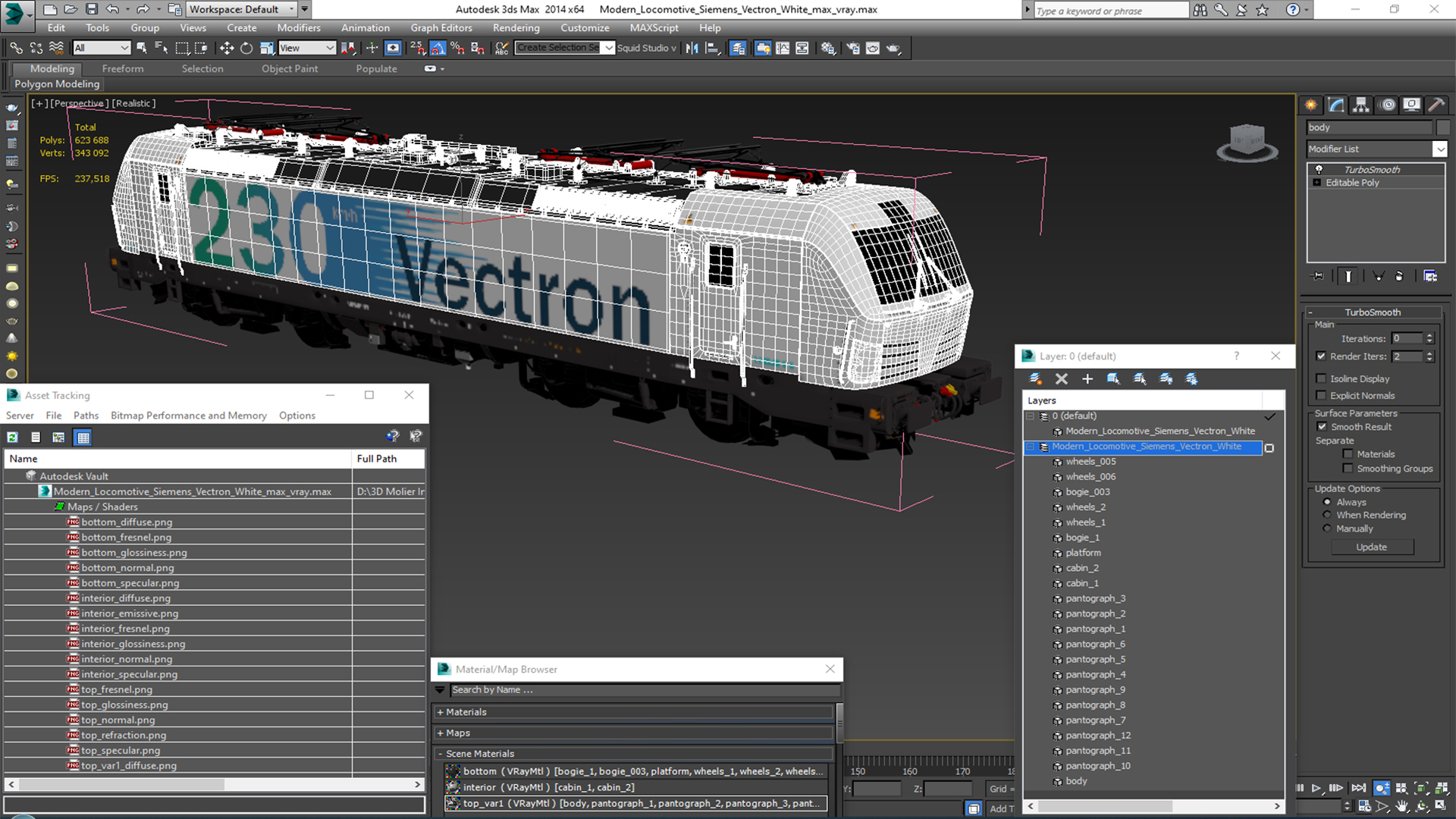
Task: Switch to the Freeform ribbon tab
Action: pos(123,68)
